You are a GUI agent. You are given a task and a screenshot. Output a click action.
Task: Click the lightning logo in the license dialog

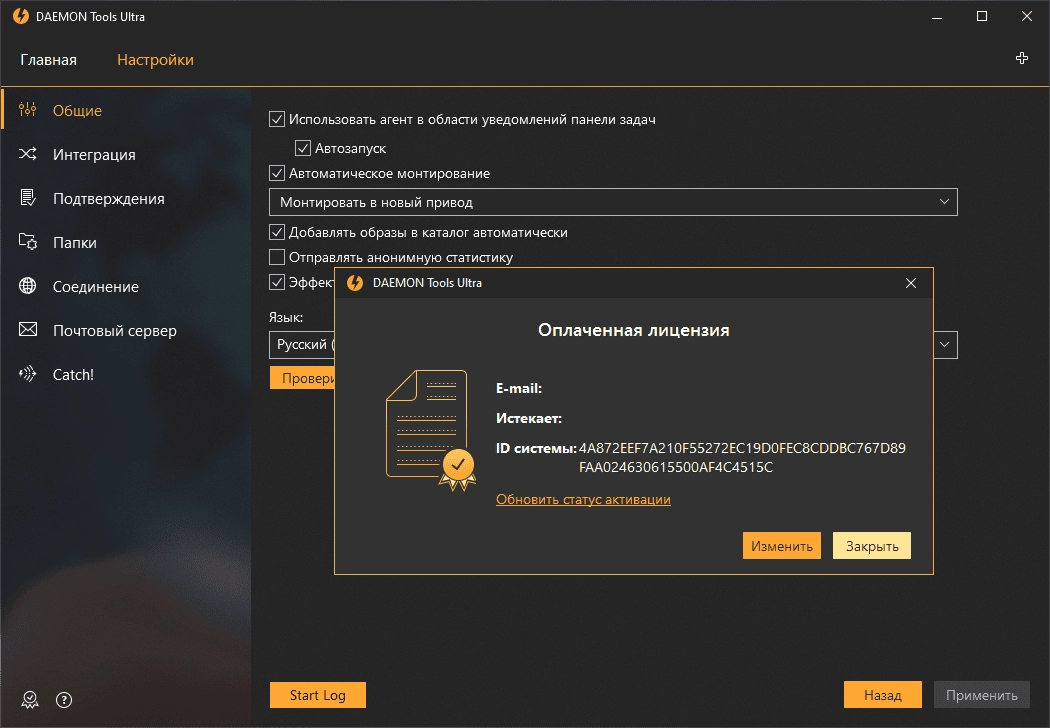pos(355,283)
